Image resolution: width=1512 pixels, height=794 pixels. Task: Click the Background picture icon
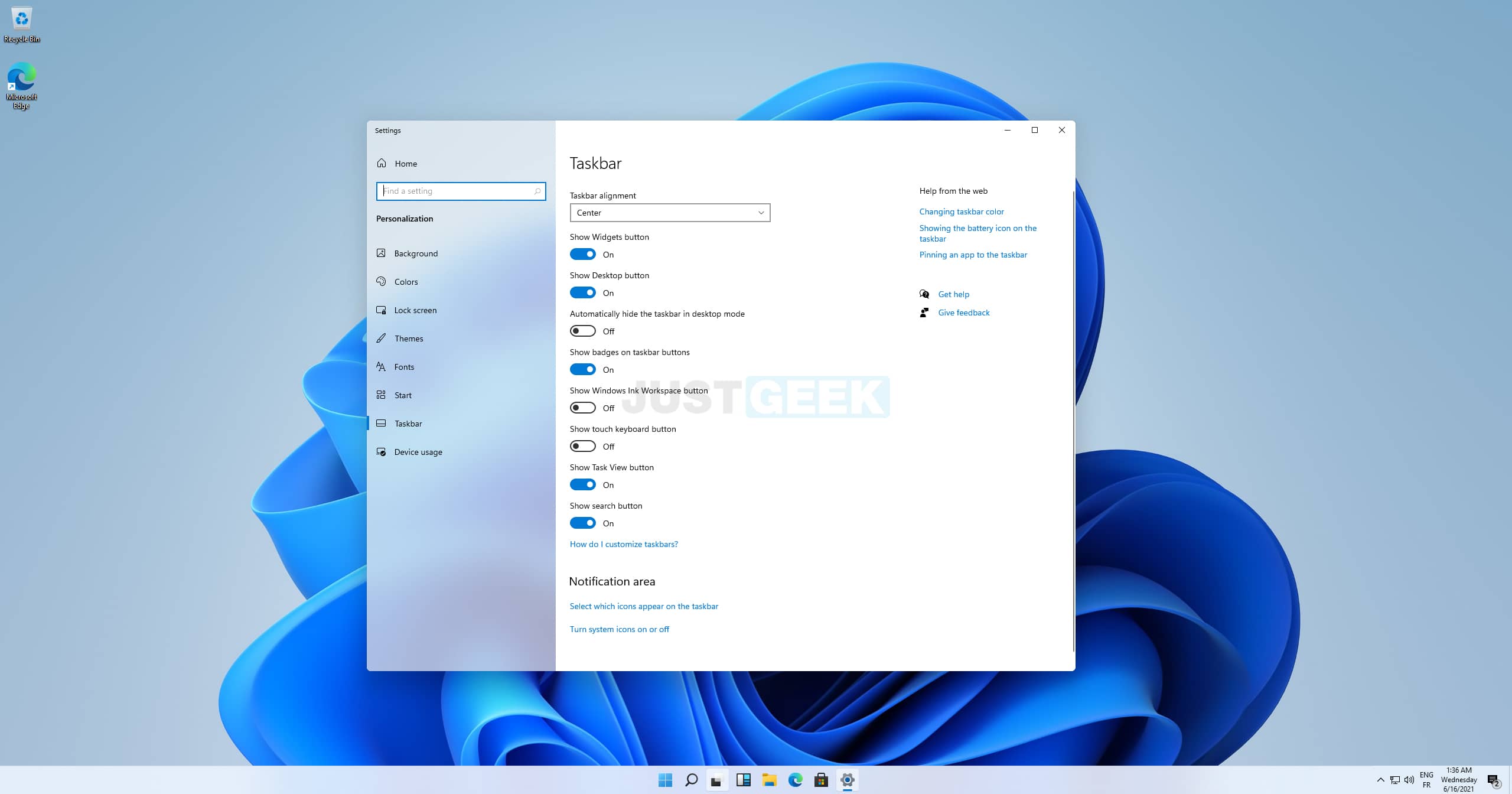tap(382, 253)
